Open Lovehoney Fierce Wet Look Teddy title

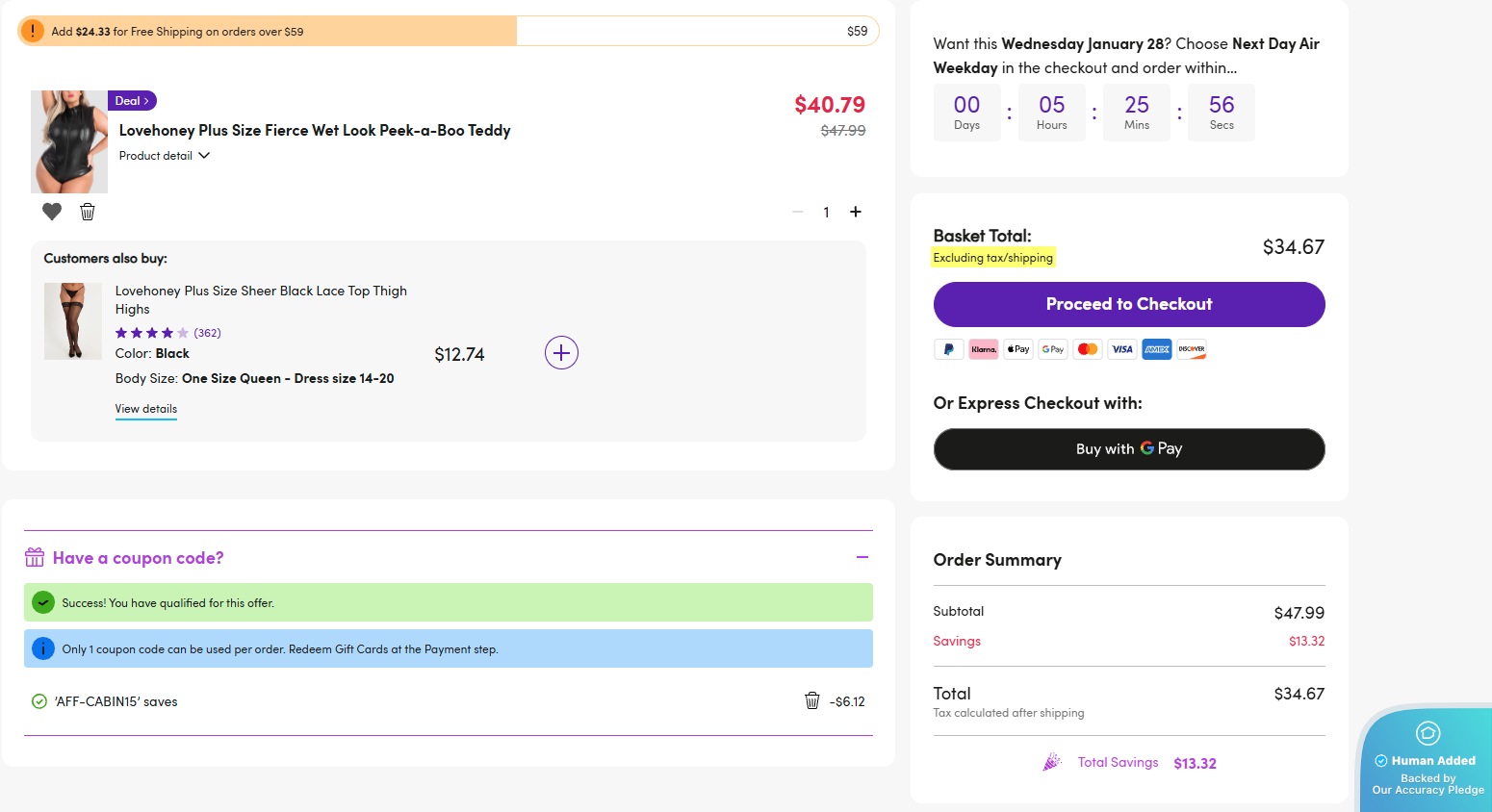tap(315, 130)
